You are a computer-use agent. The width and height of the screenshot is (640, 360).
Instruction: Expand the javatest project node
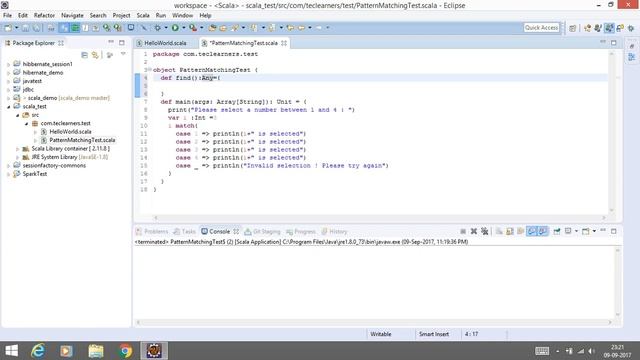(9, 81)
